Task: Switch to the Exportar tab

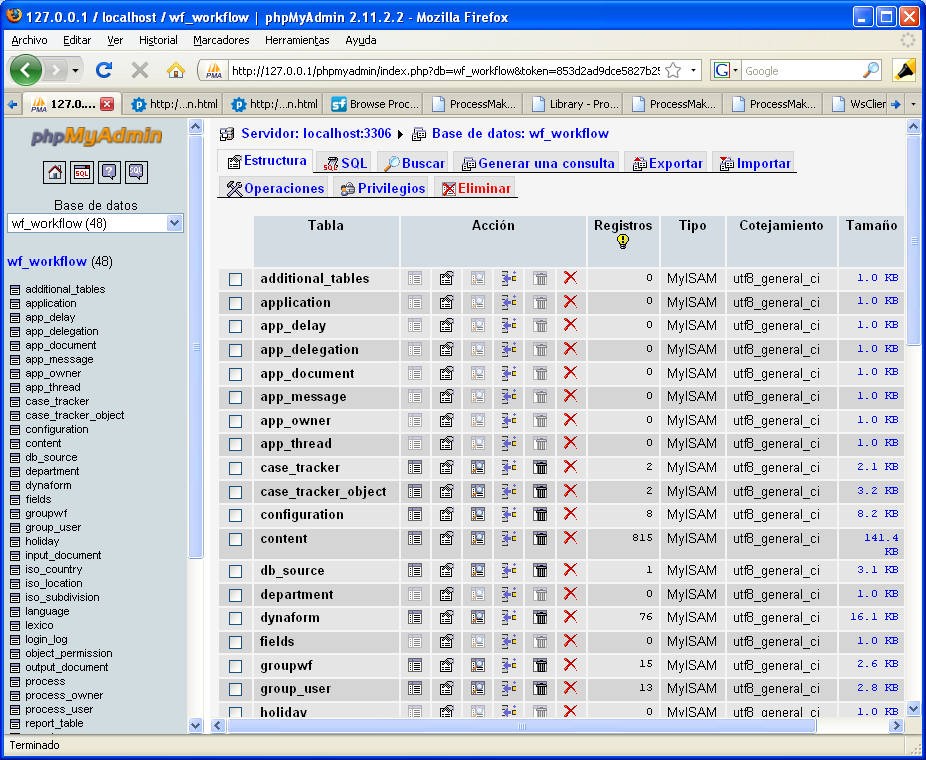Action: (666, 163)
